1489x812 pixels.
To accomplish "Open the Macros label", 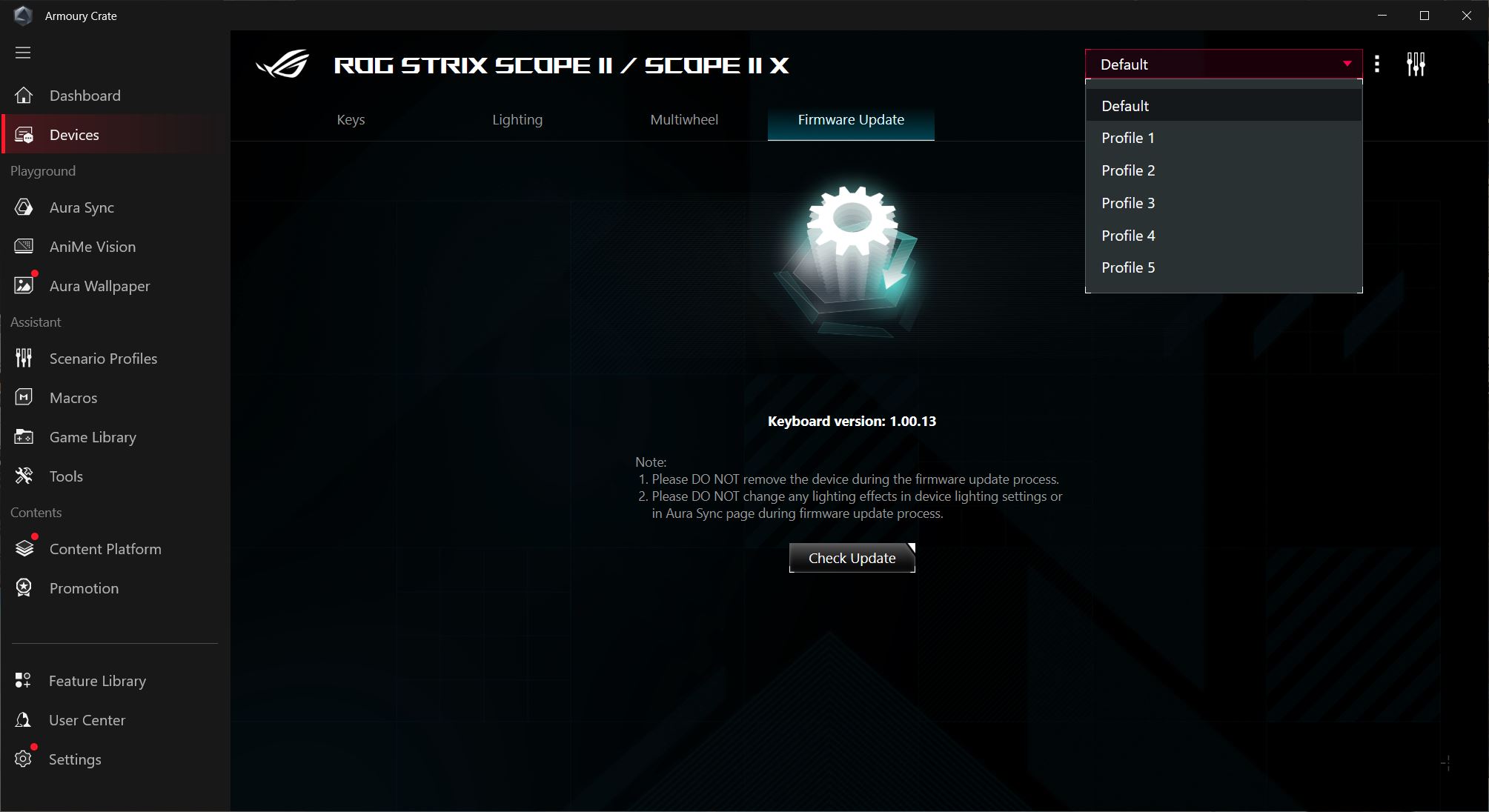I will coord(73,398).
